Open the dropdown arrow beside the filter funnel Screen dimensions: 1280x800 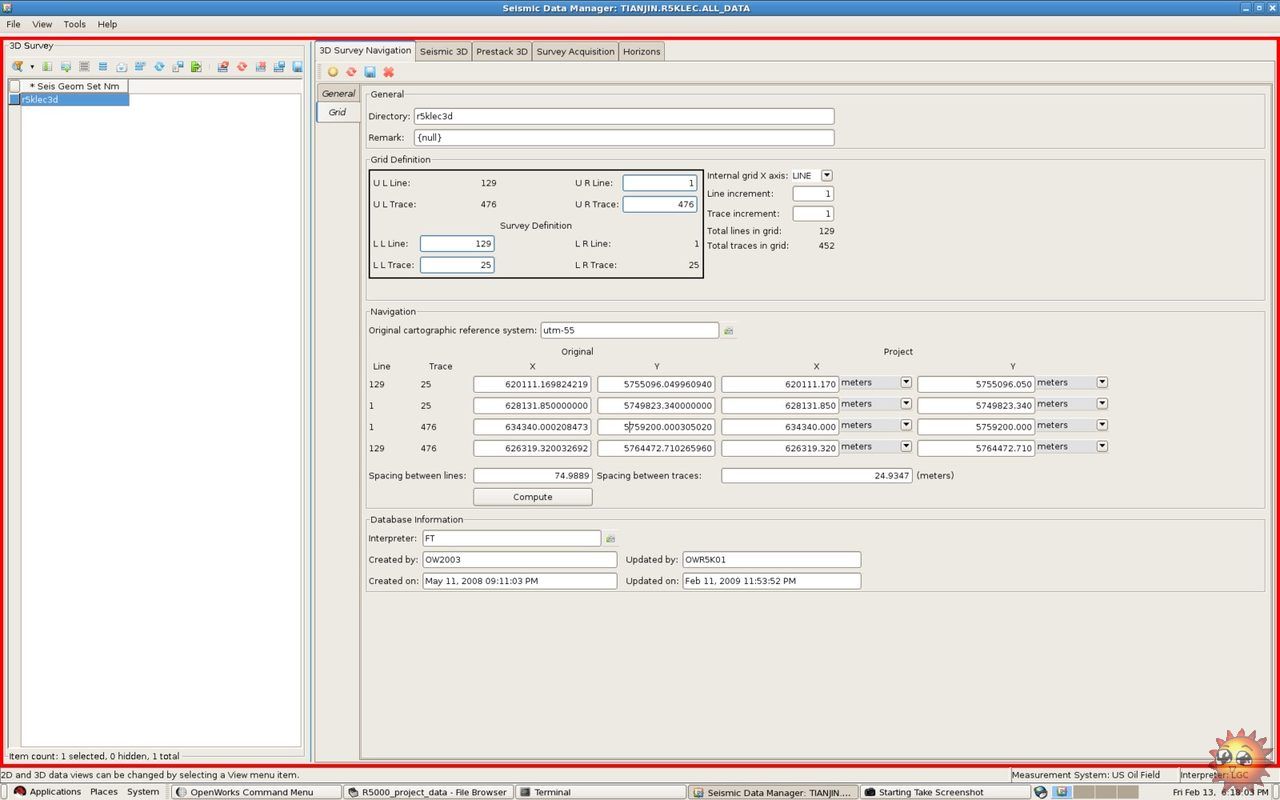pyautogui.click(x=32, y=67)
